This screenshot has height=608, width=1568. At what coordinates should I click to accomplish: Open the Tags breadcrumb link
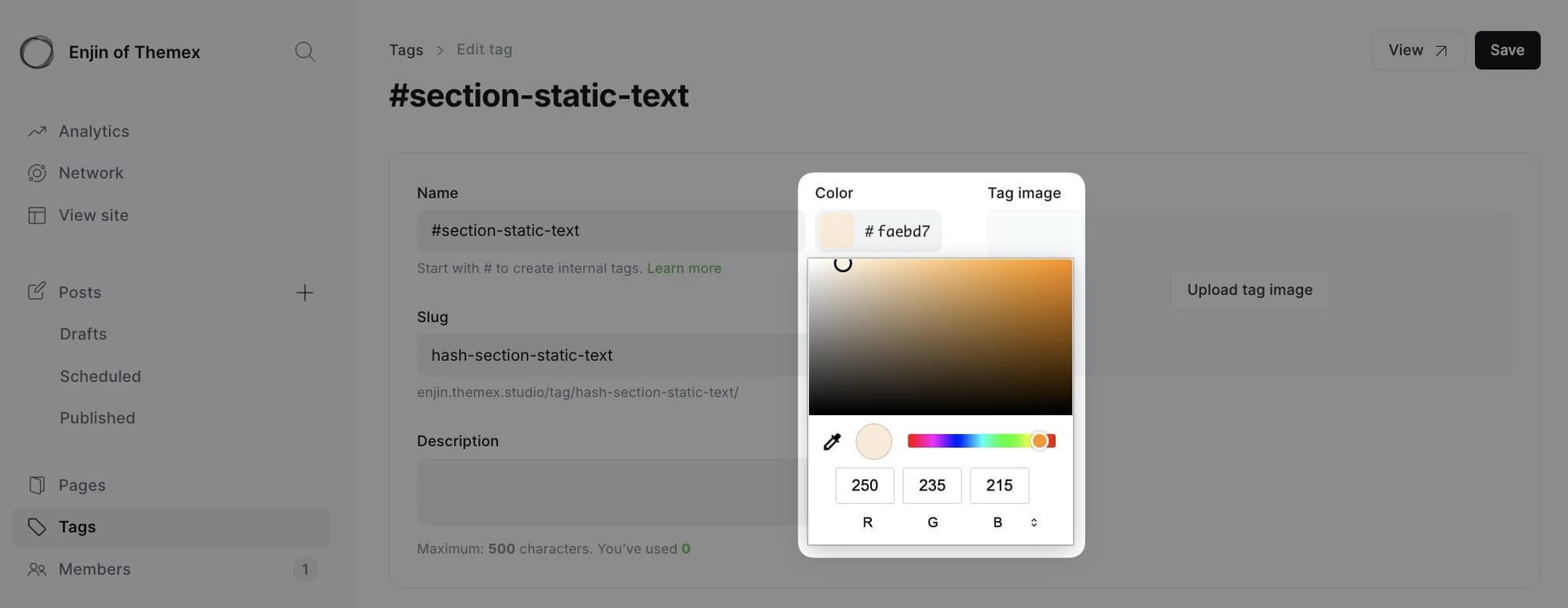(405, 49)
